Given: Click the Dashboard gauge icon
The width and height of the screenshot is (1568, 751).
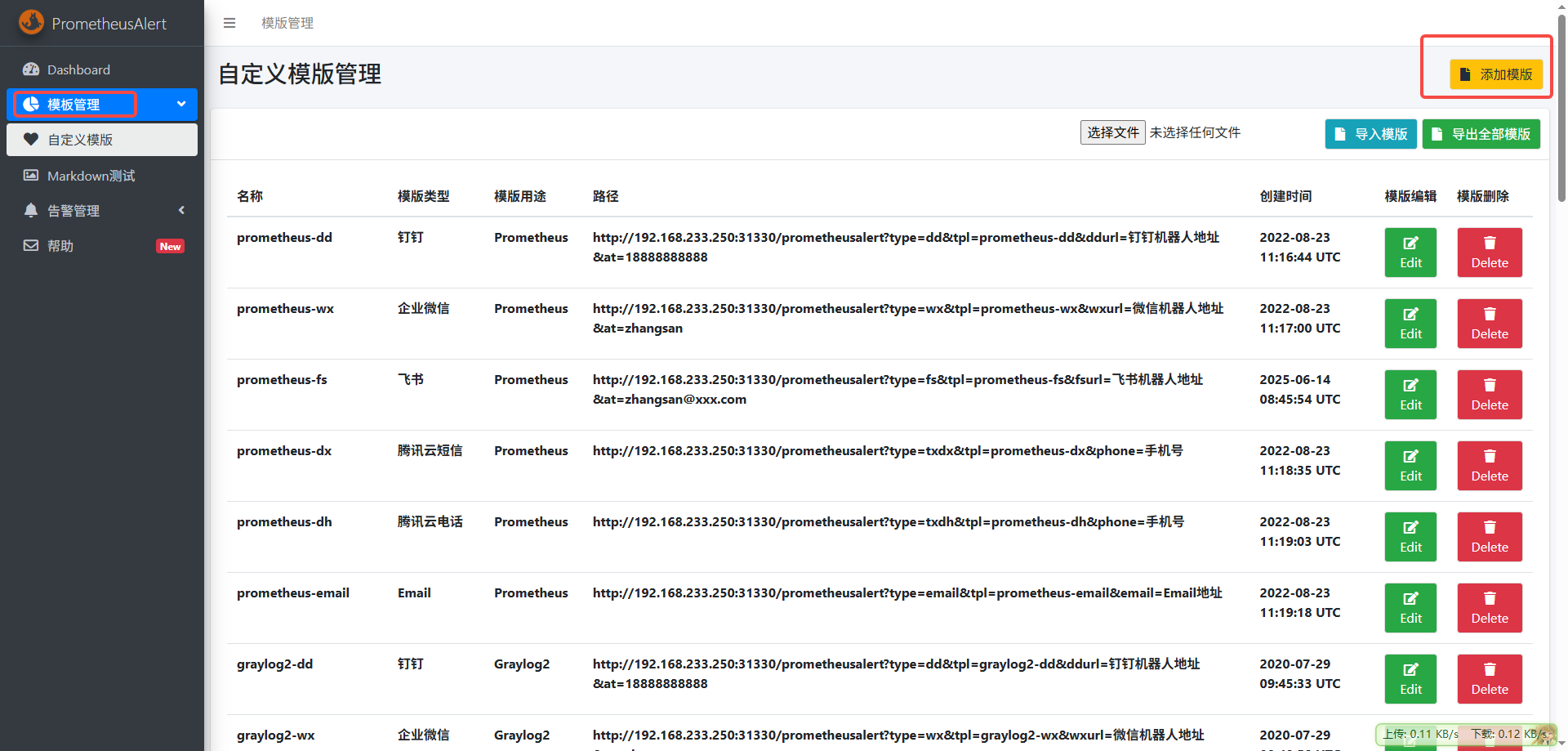Looking at the screenshot, I should coord(31,69).
